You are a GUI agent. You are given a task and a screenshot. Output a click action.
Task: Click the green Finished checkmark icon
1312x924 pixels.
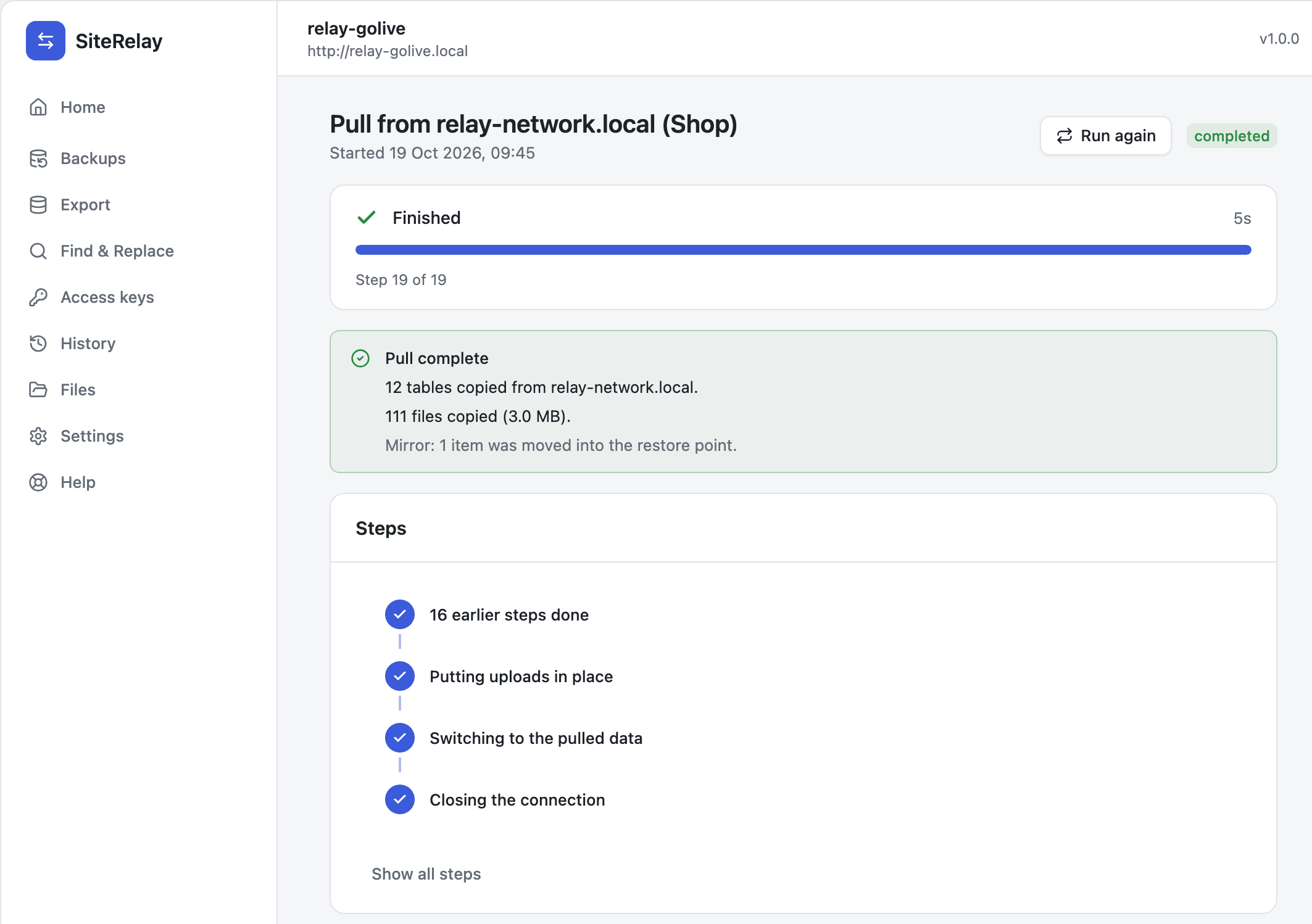(x=367, y=218)
